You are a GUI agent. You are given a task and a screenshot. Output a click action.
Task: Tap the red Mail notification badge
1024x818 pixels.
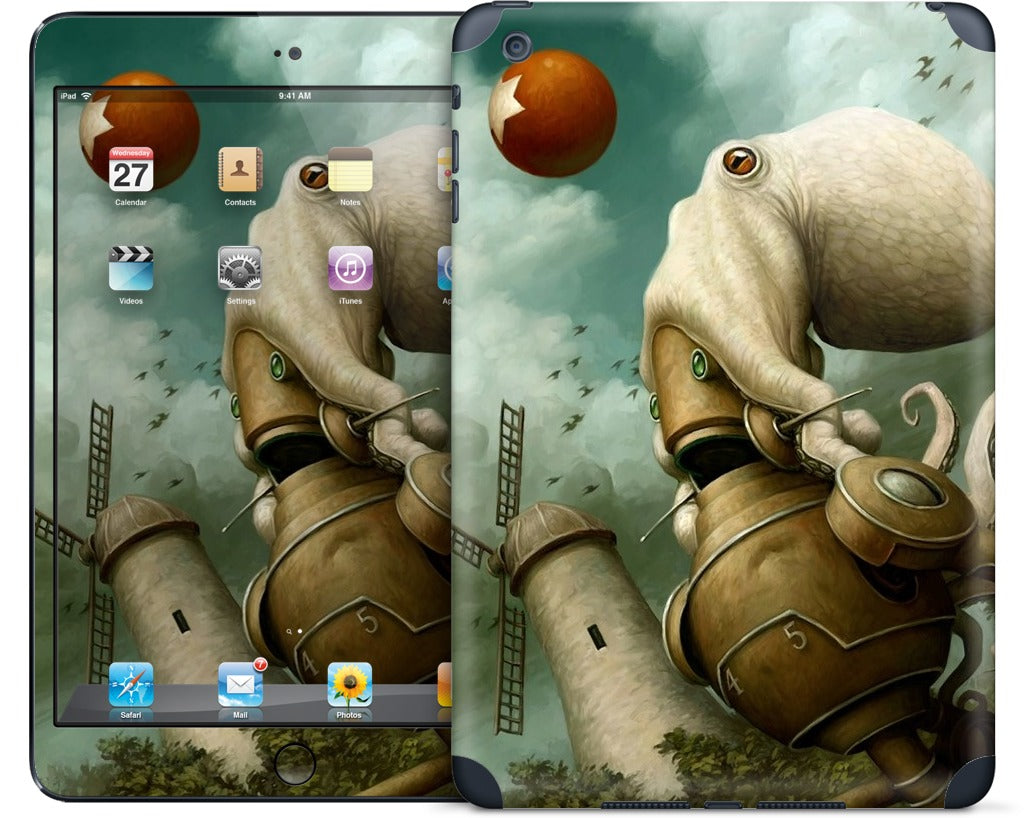pos(261,665)
